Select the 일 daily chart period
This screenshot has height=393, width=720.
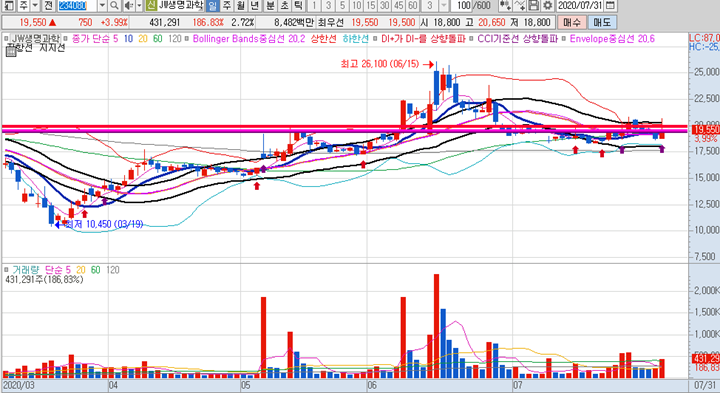(212, 6)
